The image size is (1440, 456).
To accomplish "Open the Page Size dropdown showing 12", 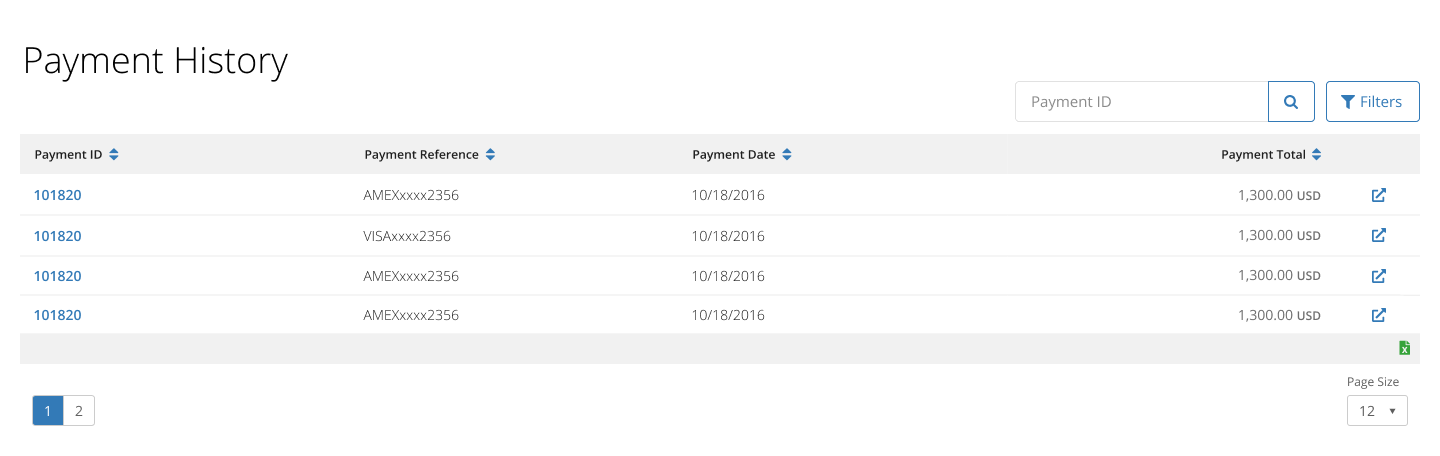I will 1377,411.
